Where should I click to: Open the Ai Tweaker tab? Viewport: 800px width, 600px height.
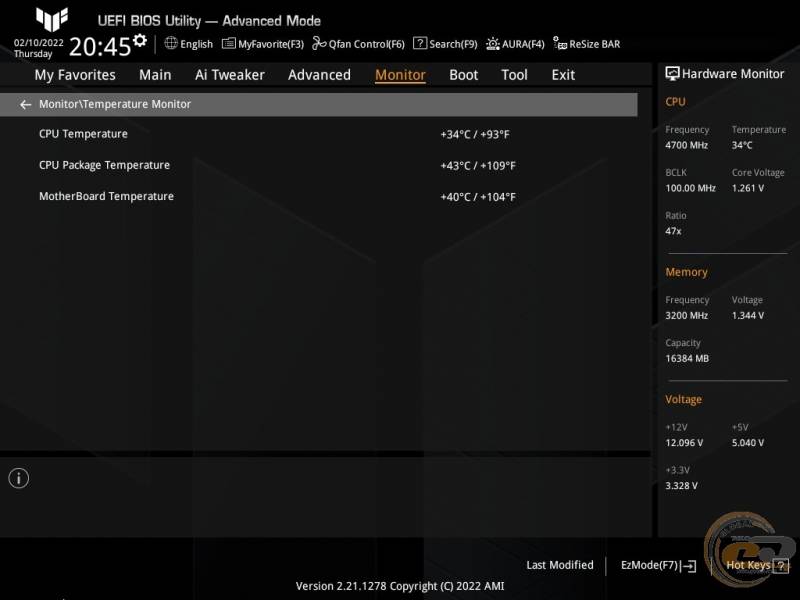point(230,75)
